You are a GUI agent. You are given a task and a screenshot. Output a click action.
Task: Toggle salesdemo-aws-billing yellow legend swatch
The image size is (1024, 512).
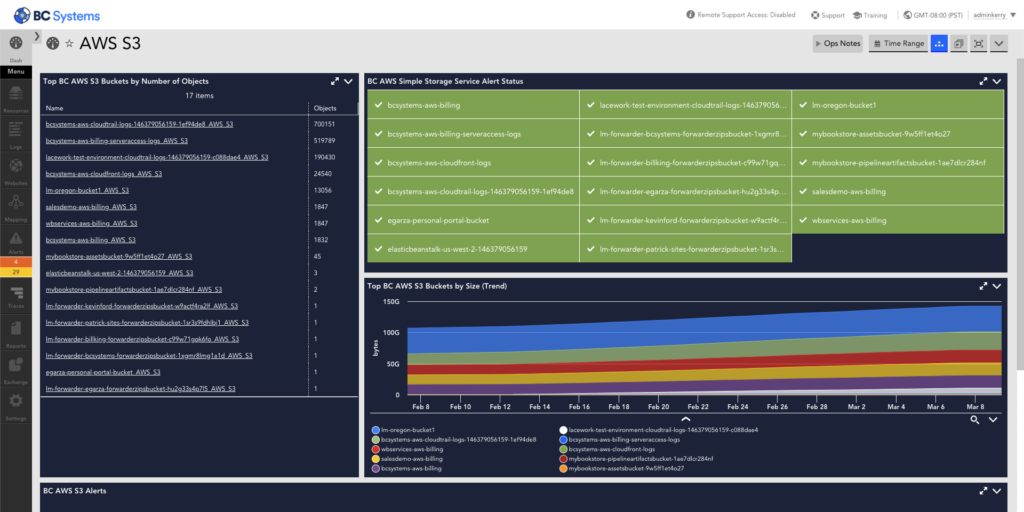point(376,459)
